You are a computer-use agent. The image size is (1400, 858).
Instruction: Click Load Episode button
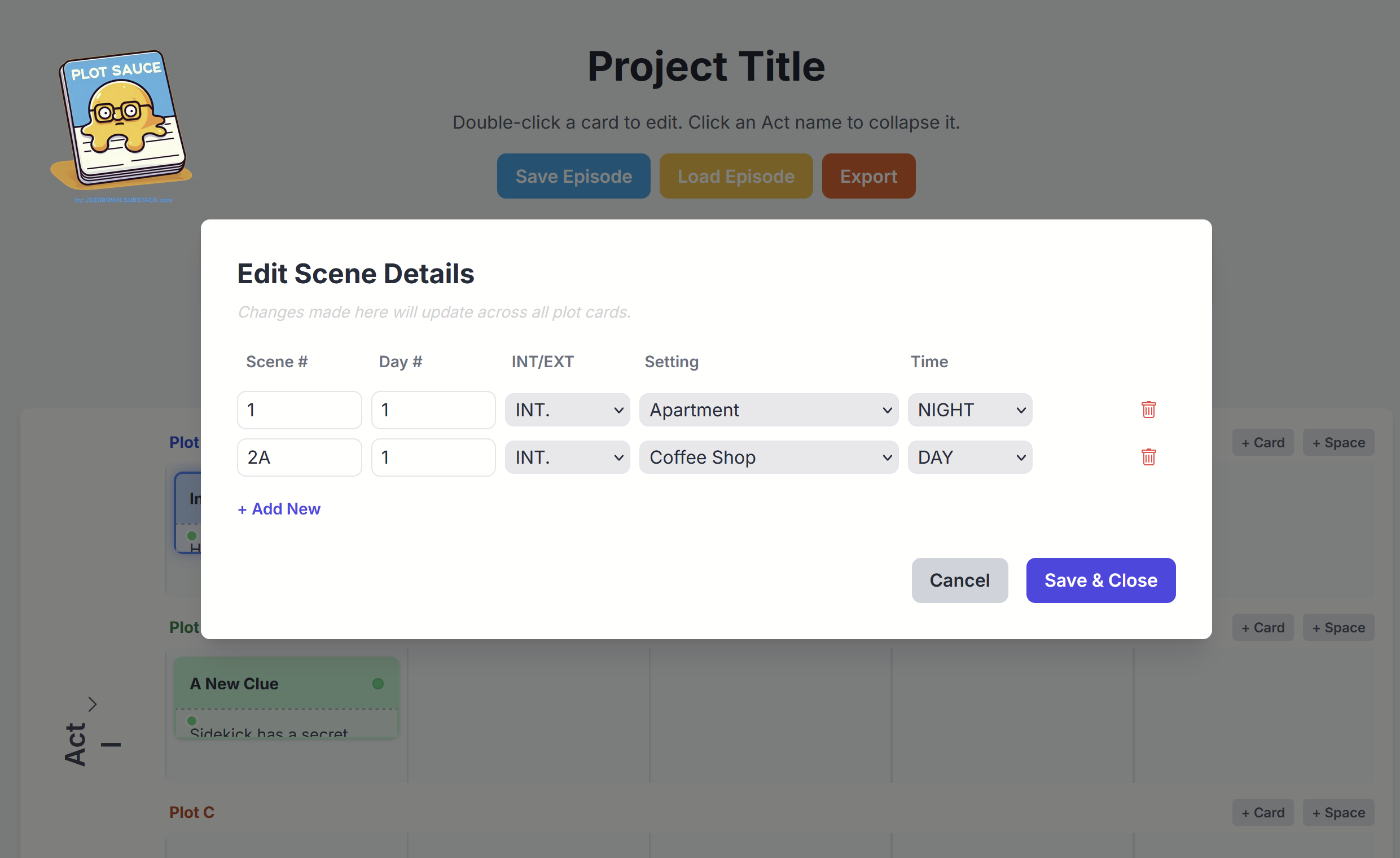pos(735,176)
